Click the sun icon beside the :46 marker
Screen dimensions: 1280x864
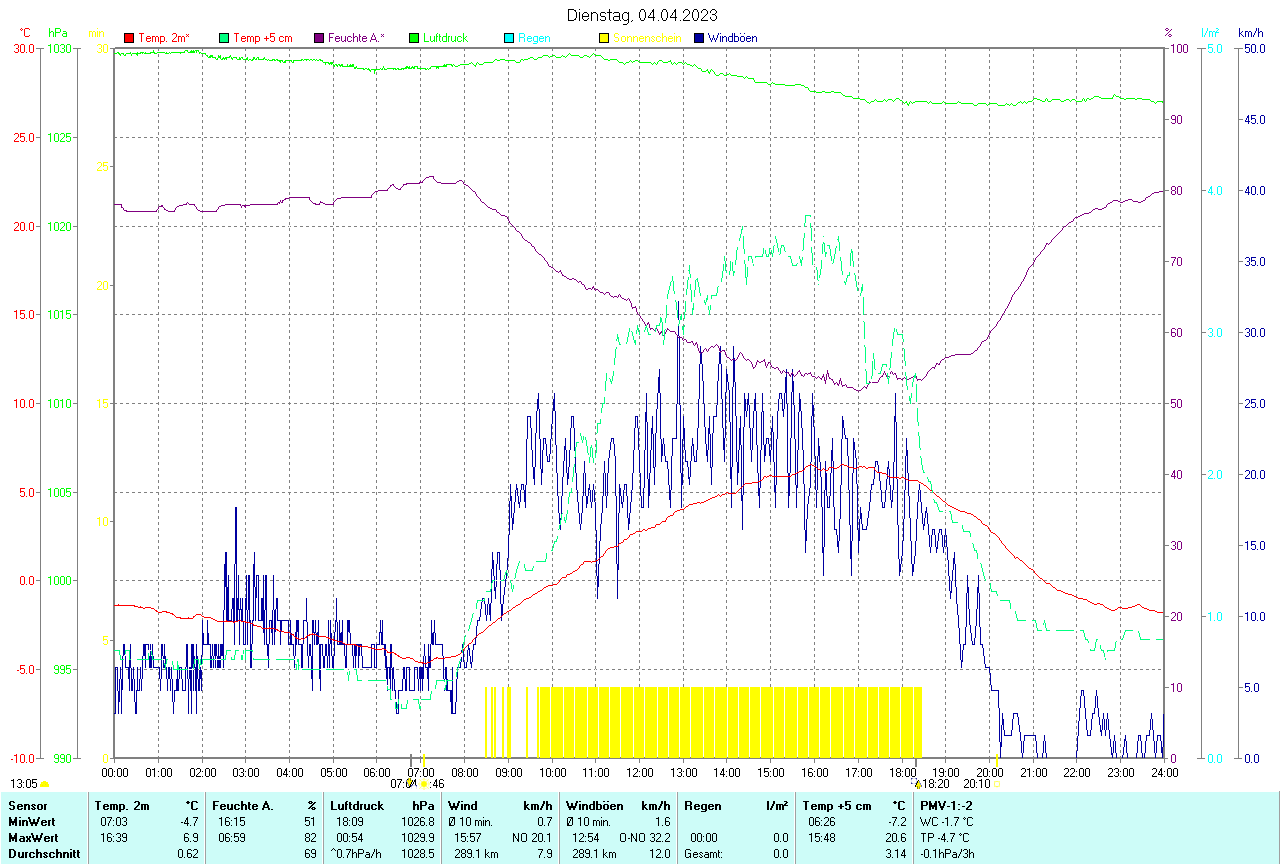[424, 784]
